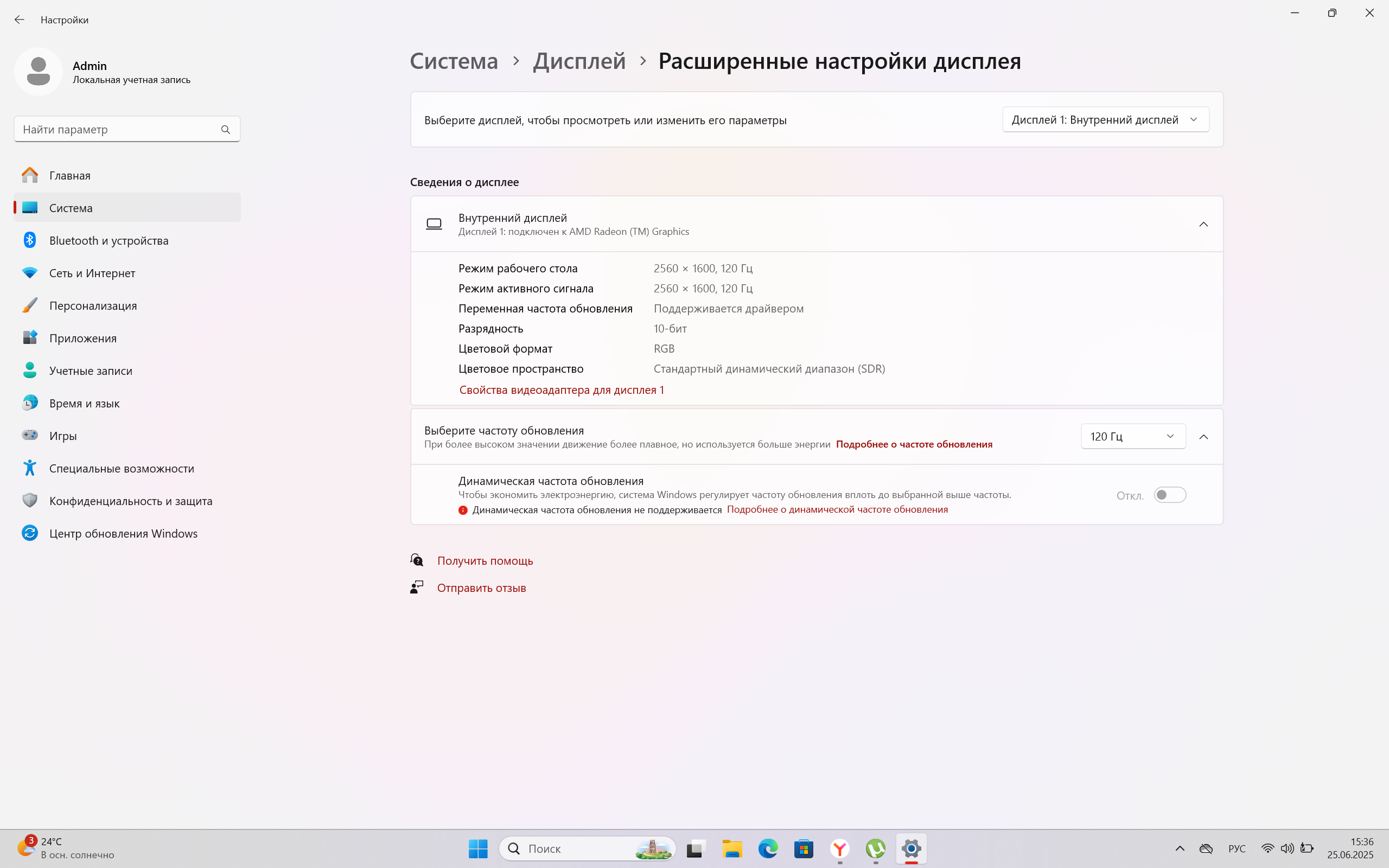The width and height of the screenshot is (1389, 868).
Task: Click the 10-бит Разрядность value
Action: pyautogui.click(x=671, y=328)
